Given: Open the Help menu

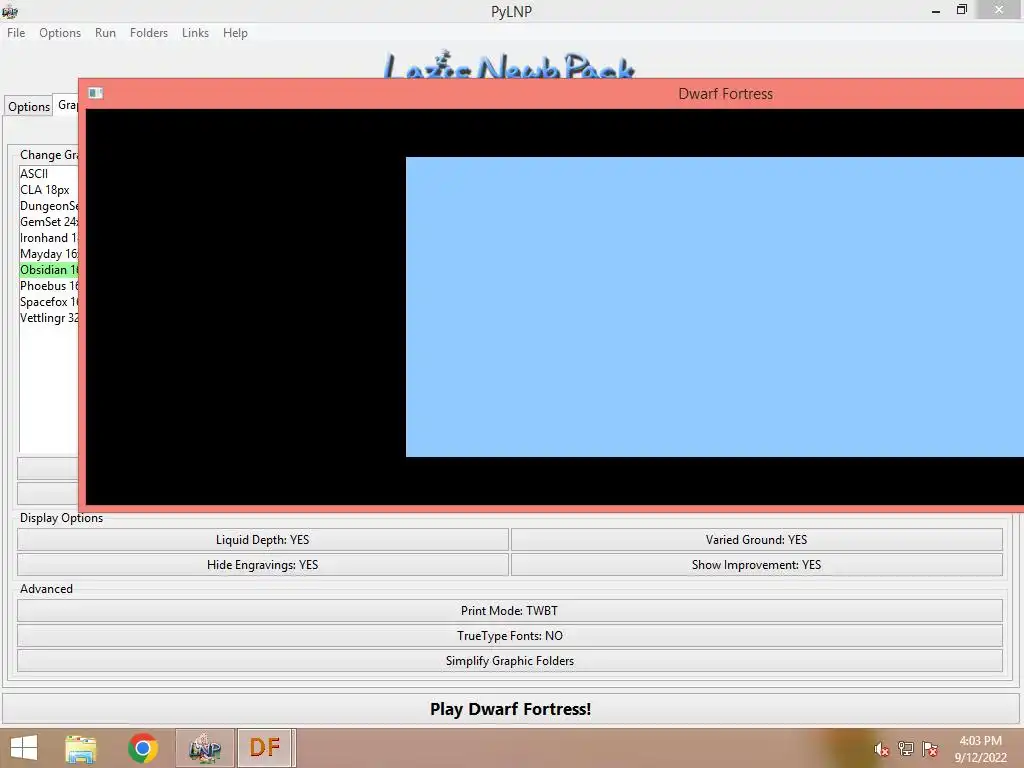Looking at the screenshot, I should (x=235, y=33).
